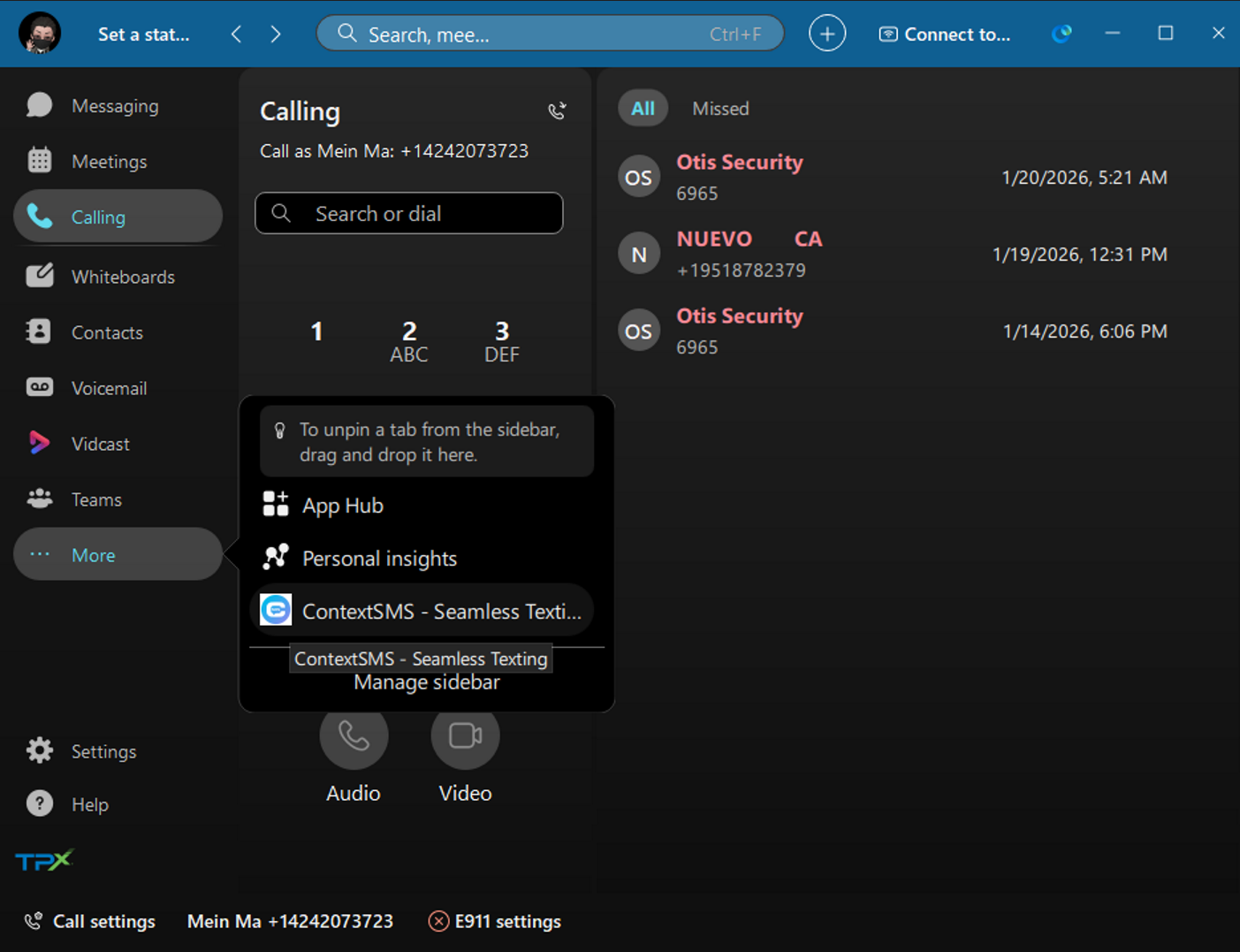The height and width of the screenshot is (952, 1240).
Task: Click the +19518782379 number text
Action: [x=741, y=270]
